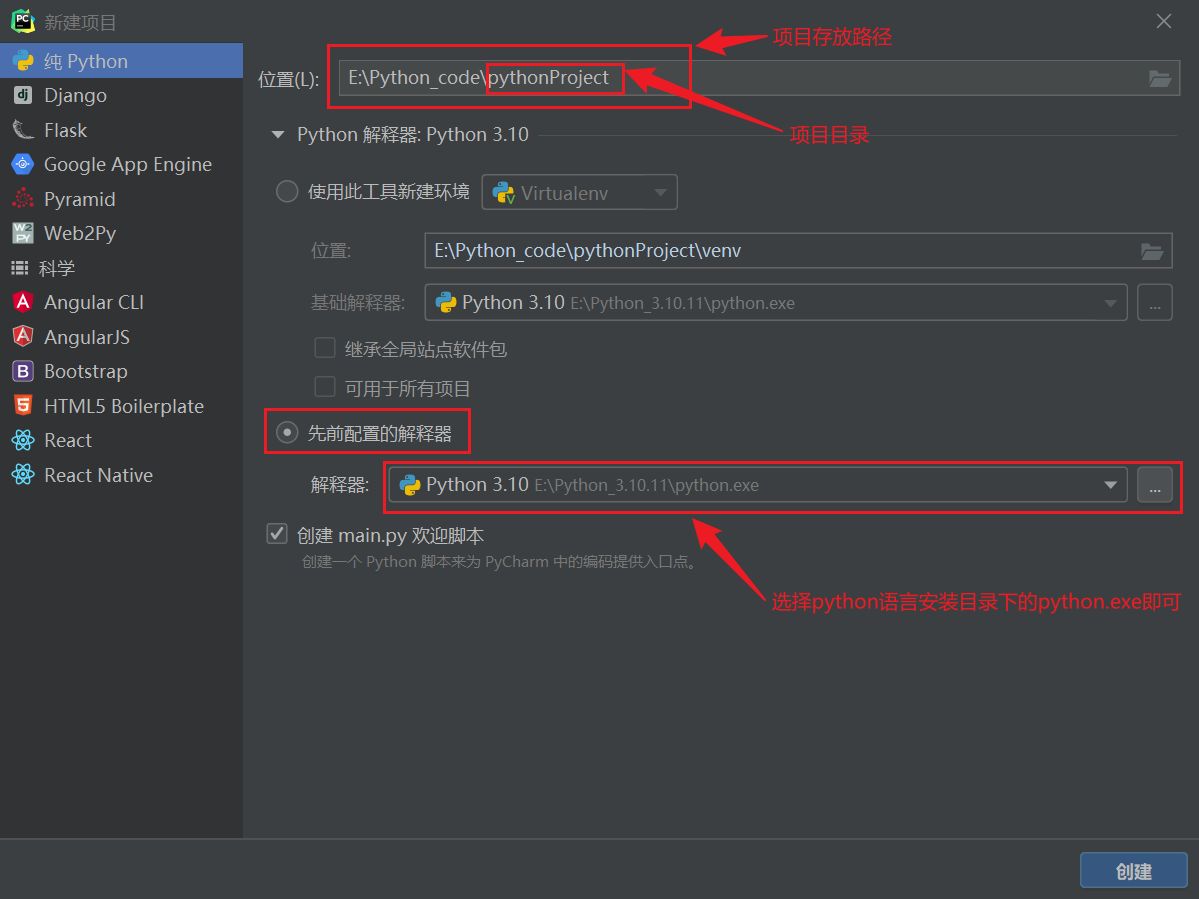This screenshot has height=899, width=1199.
Task: Choose Web2Py project type
Action: (122, 233)
